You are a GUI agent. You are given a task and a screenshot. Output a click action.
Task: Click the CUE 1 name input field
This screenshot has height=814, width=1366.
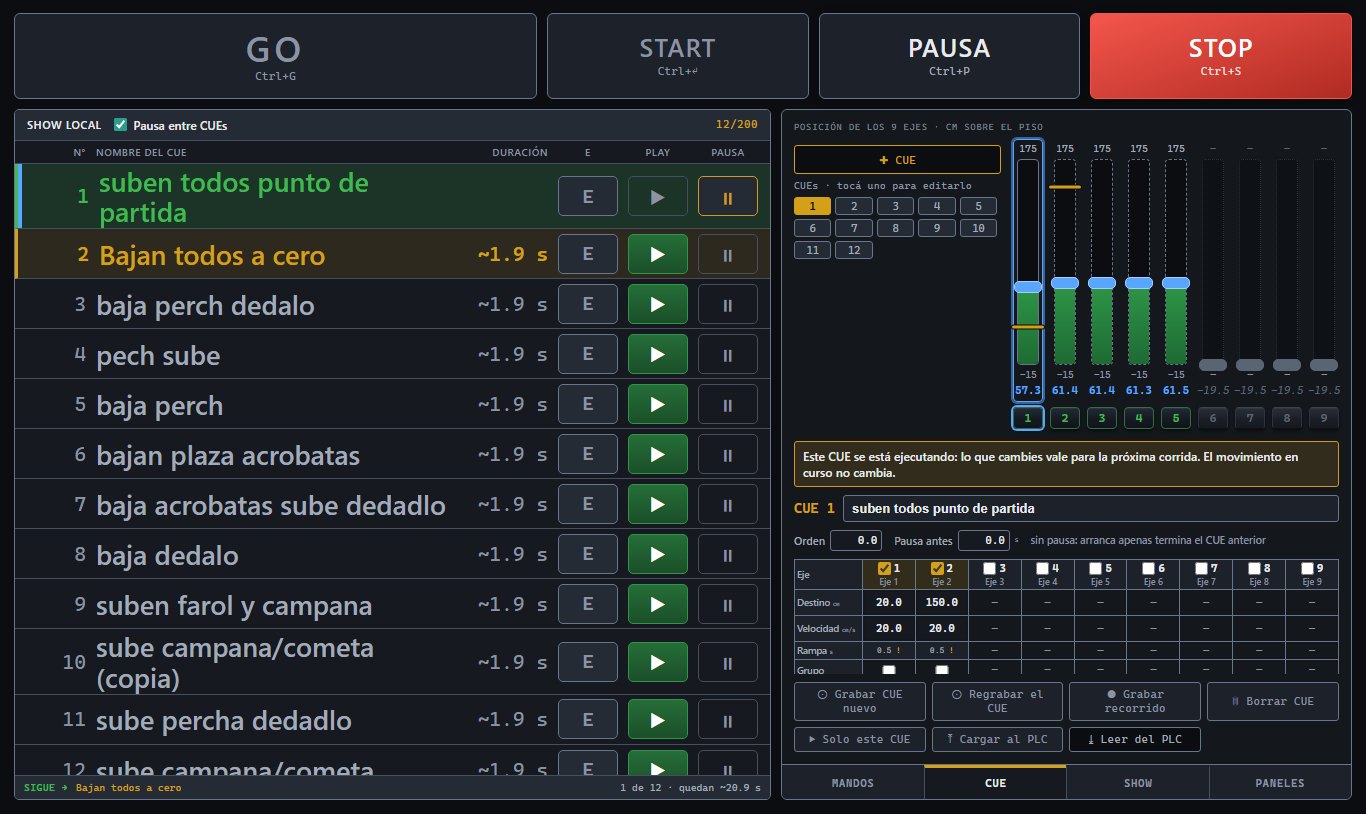1091,508
